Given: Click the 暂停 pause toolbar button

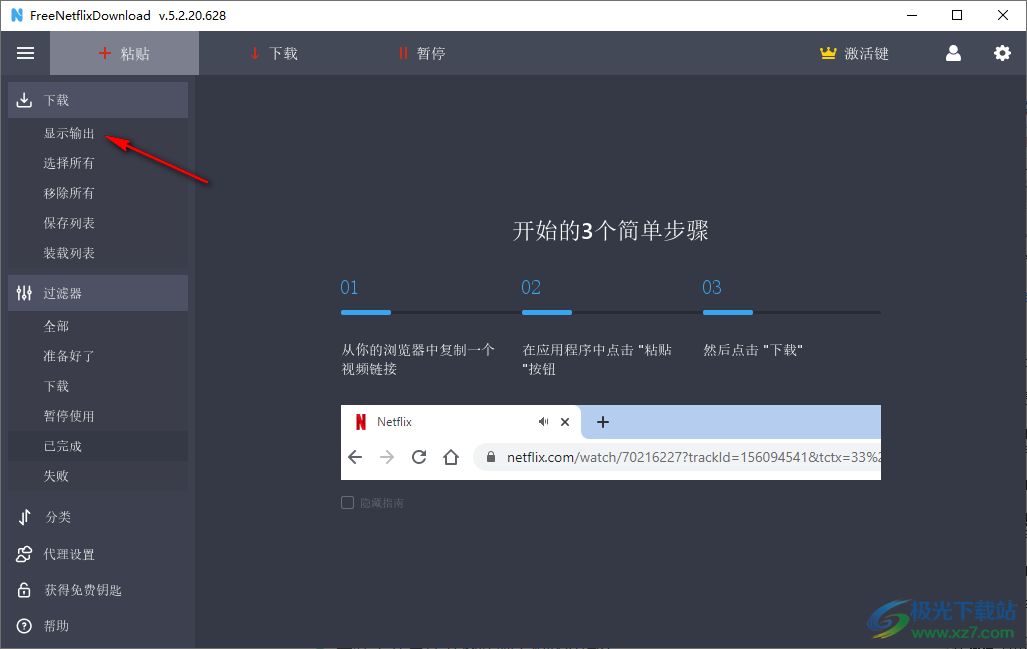Looking at the screenshot, I should click(422, 53).
